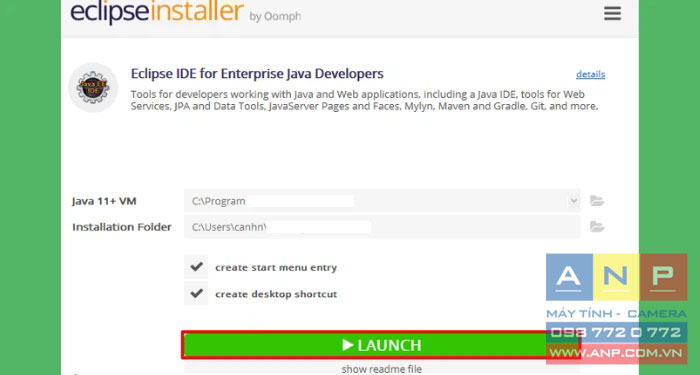Select the Eclipse IDE for Enterprise Java Developers heading
The width and height of the screenshot is (700, 375).
[x=257, y=74]
